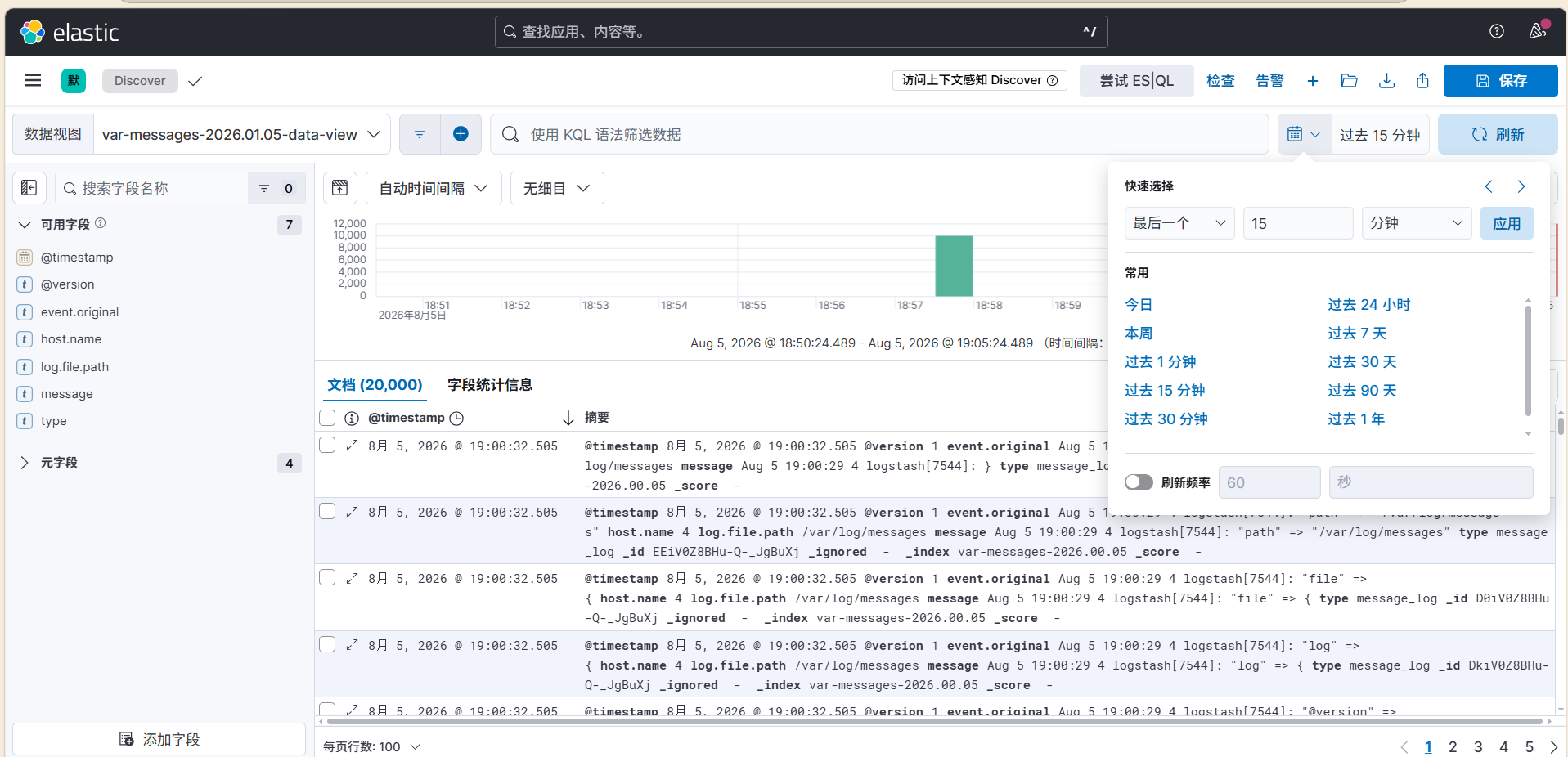
Task: Open the time tense dropdown in quick select
Action: [1179, 223]
